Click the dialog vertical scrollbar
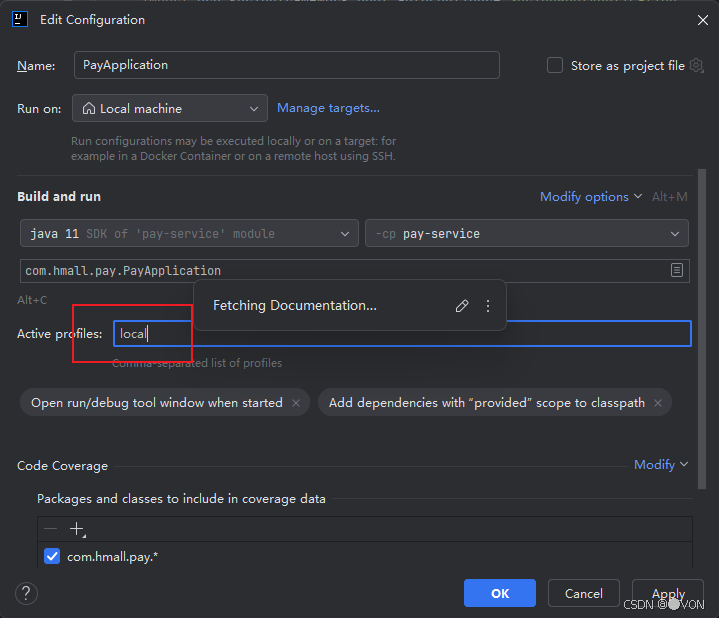Image resolution: width=719 pixels, height=618 pixels. pos(702,329)
